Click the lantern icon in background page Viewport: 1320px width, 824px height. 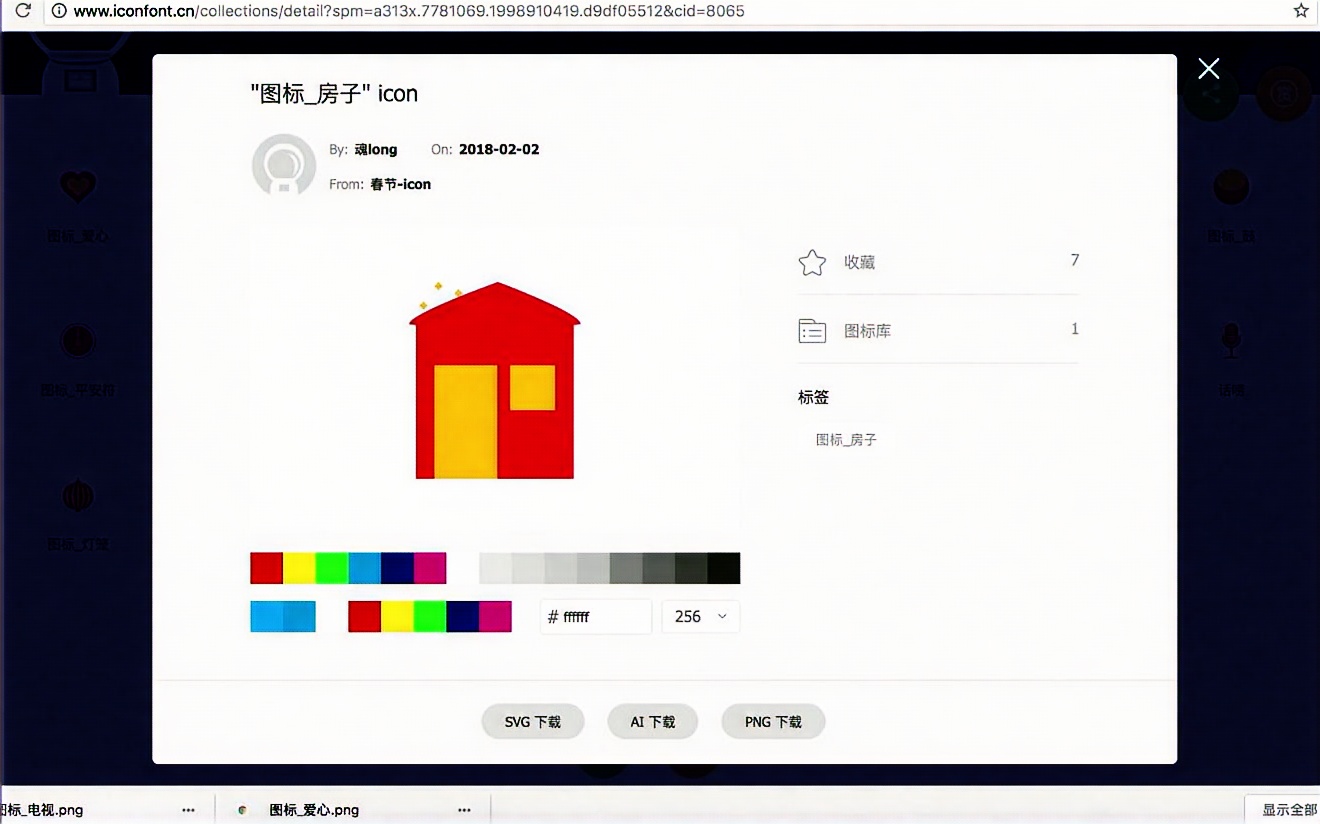(78, 496)
